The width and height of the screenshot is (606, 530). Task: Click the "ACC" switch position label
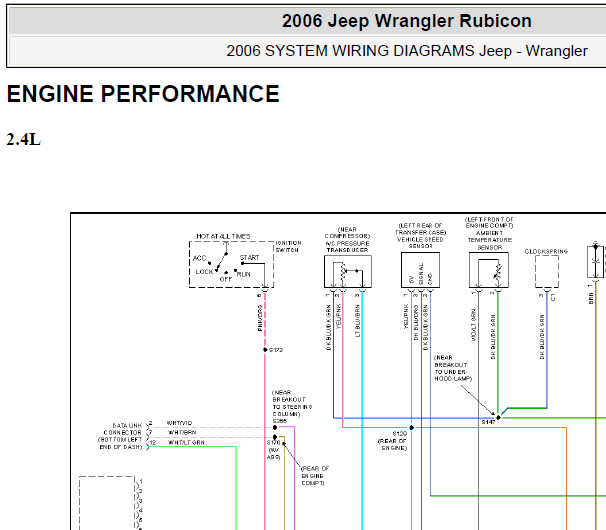pyautogui.click(x=199, y=258)
